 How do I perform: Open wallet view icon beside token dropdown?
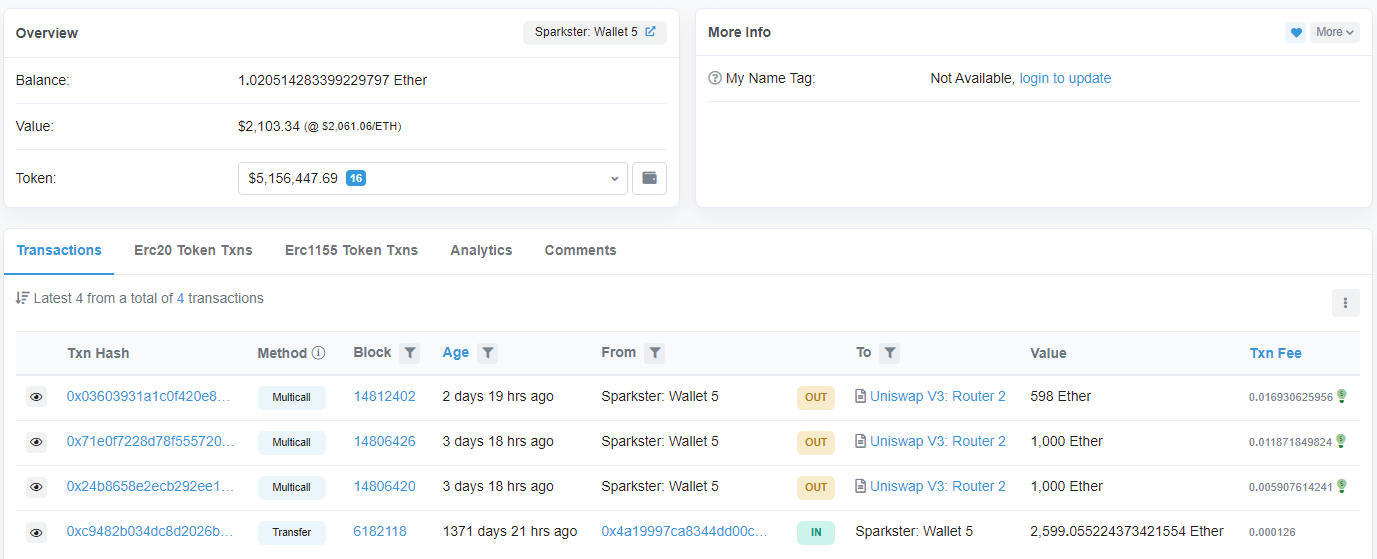(x=649, y=179)
